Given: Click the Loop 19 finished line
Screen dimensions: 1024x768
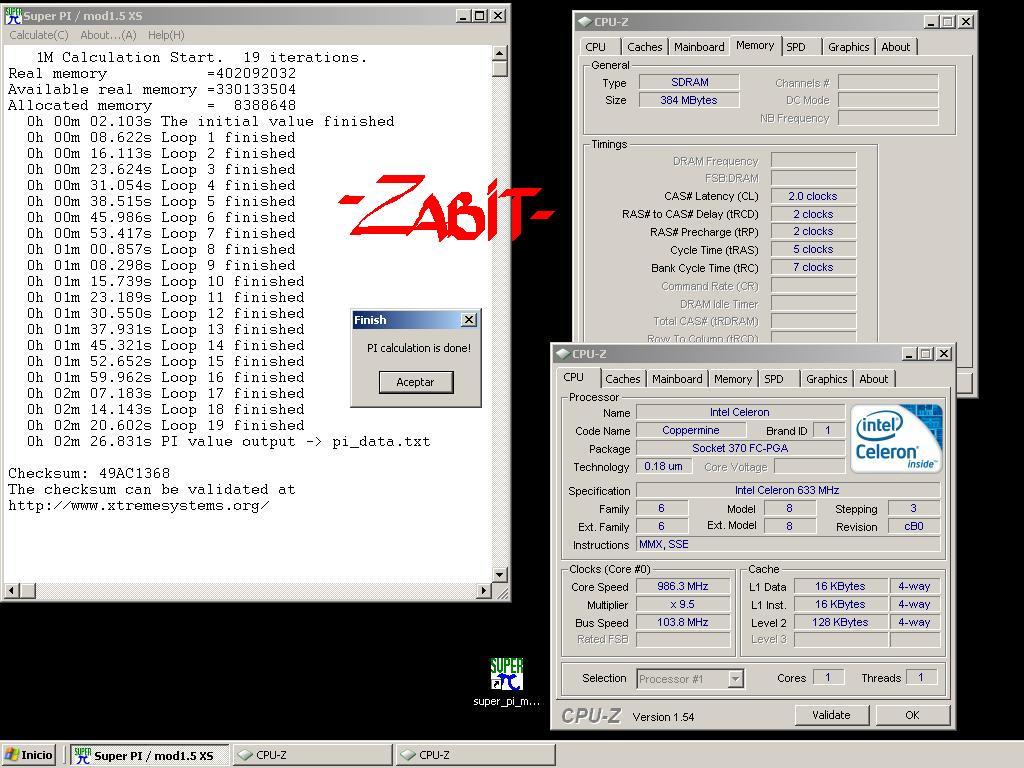Looking at the screenshot, I should (x=165, y=425).
